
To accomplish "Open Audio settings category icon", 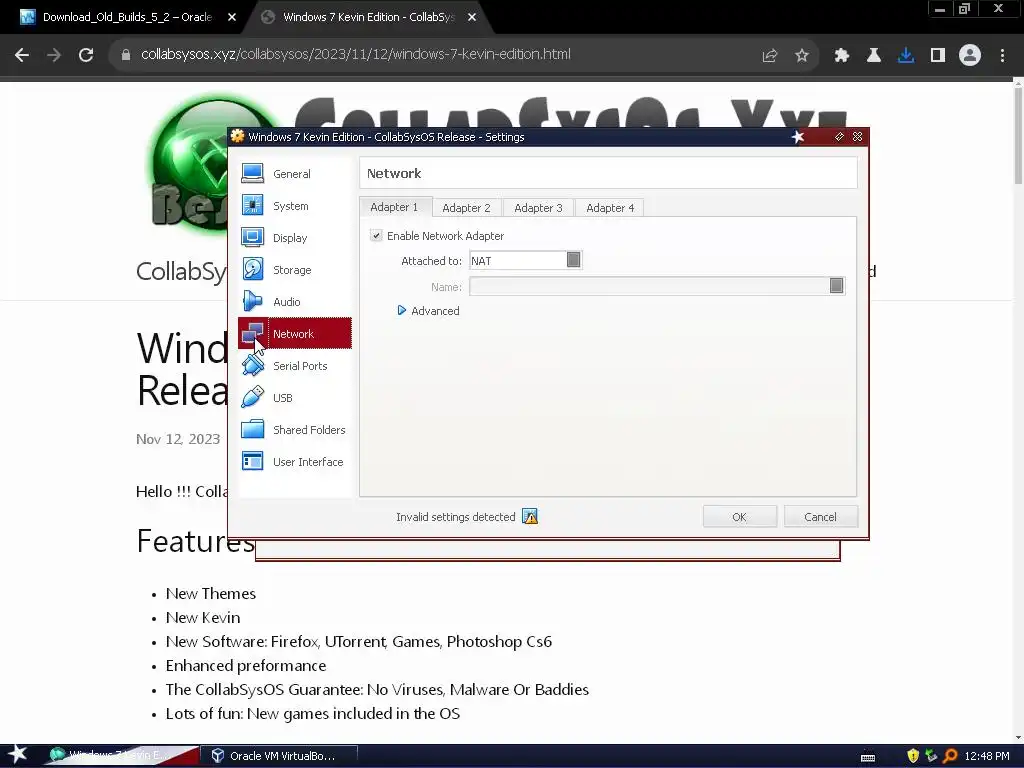I will point(252,302).
